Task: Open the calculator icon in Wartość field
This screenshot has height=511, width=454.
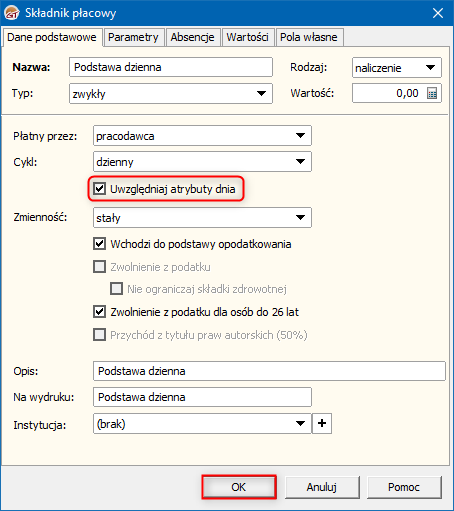Action: tap(432, 93)
